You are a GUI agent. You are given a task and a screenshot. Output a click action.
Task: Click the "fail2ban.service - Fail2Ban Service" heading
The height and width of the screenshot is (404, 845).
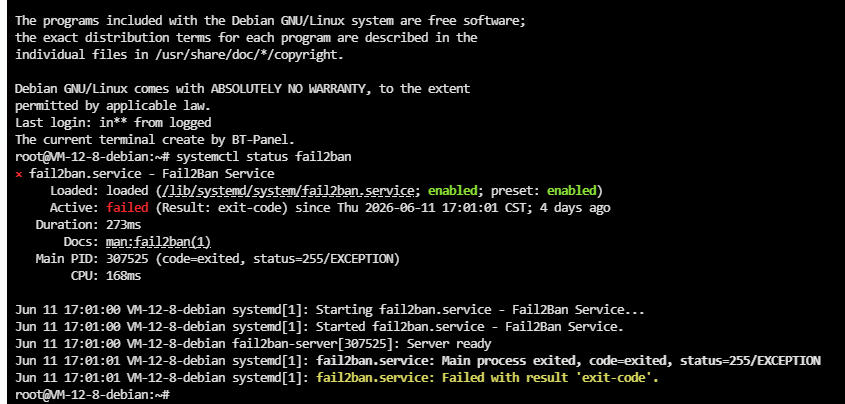tap(151, 174)
